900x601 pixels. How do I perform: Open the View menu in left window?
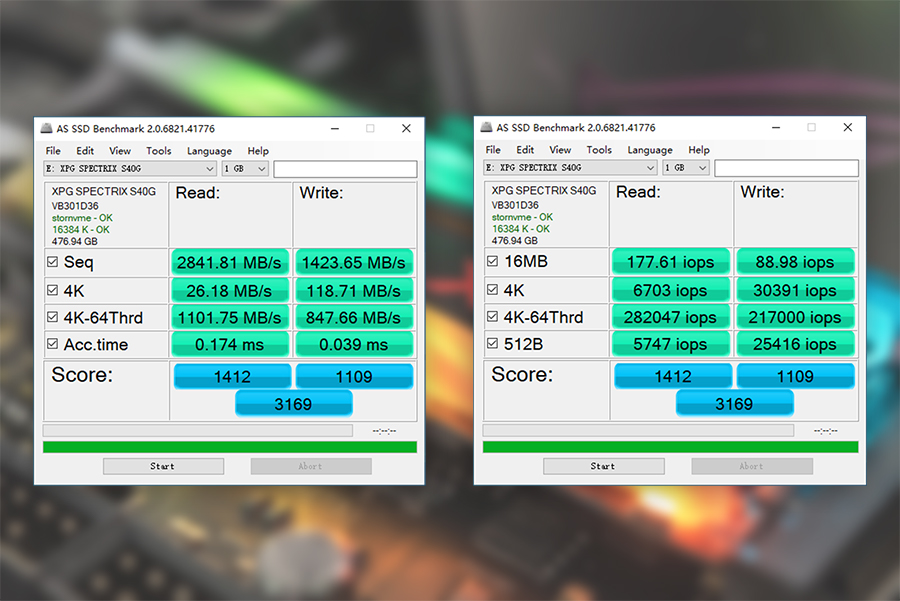pos(120,151)
